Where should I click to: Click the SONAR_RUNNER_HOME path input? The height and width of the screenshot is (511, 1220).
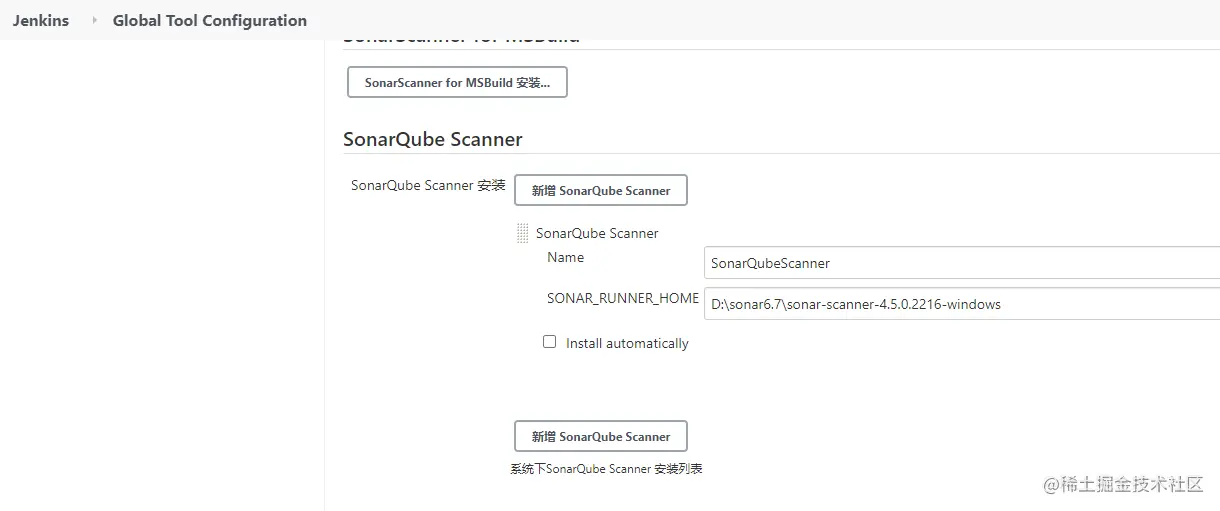(960, 304)
